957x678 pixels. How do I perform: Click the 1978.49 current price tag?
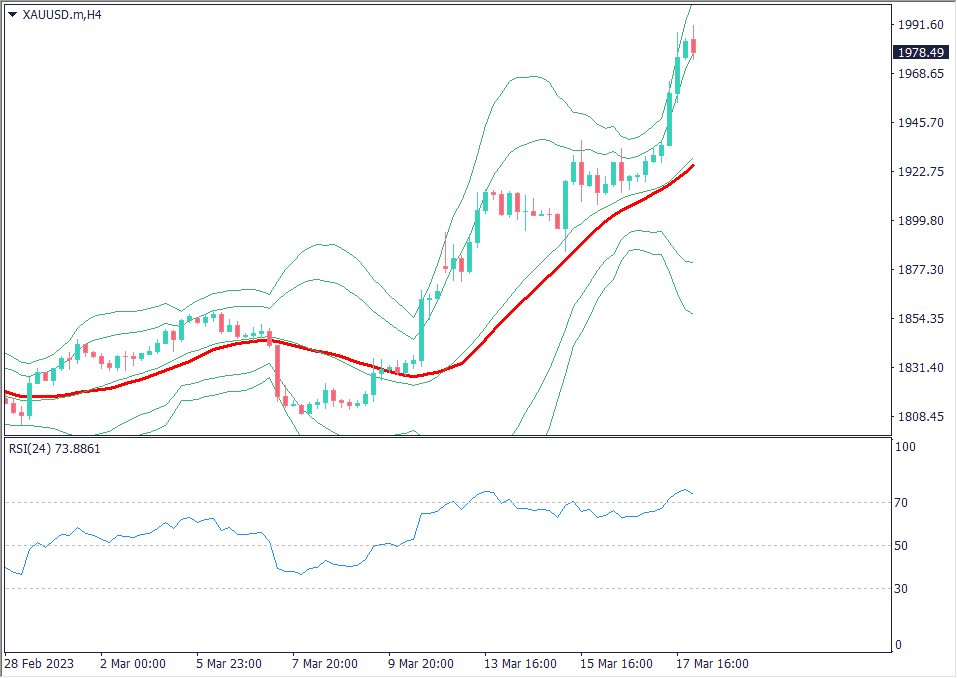(920, 52)
